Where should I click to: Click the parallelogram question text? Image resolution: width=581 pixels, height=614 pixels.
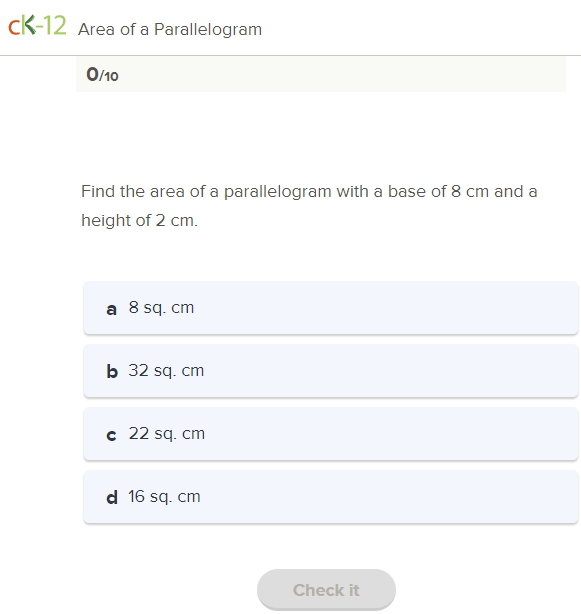click(x=309, y=206)
